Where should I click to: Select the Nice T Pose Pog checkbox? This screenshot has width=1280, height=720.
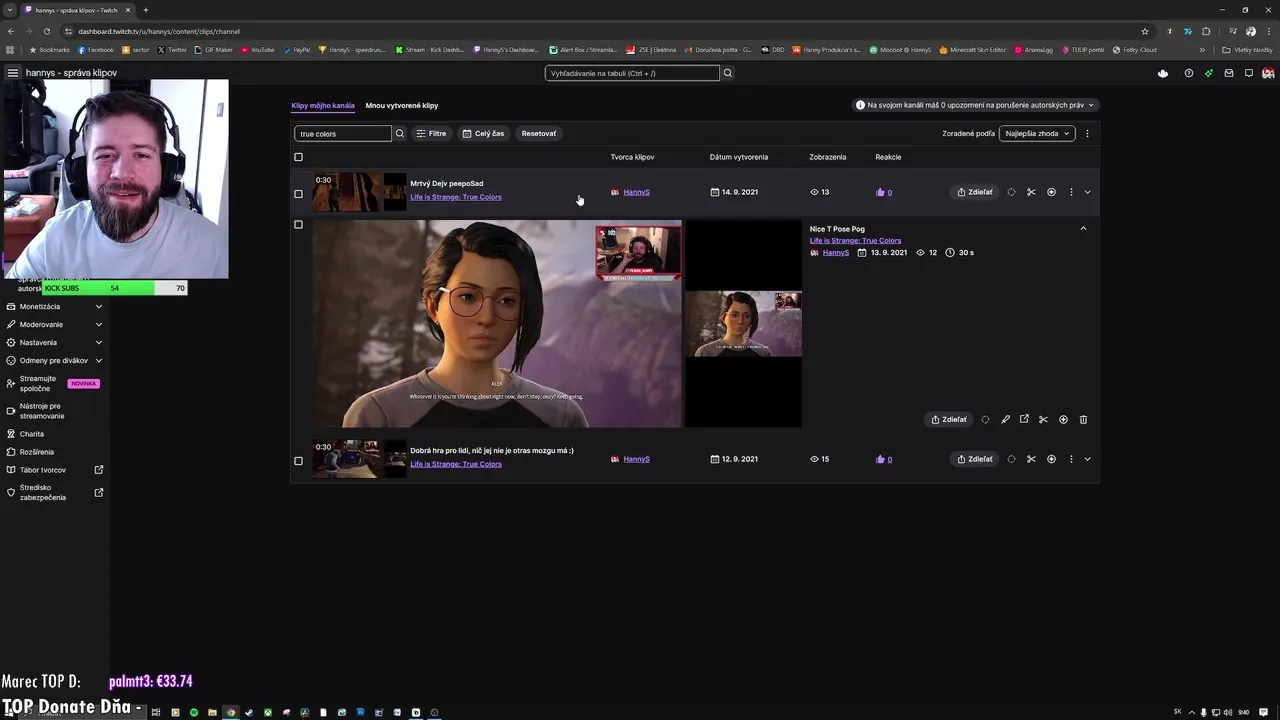(298, 225)
